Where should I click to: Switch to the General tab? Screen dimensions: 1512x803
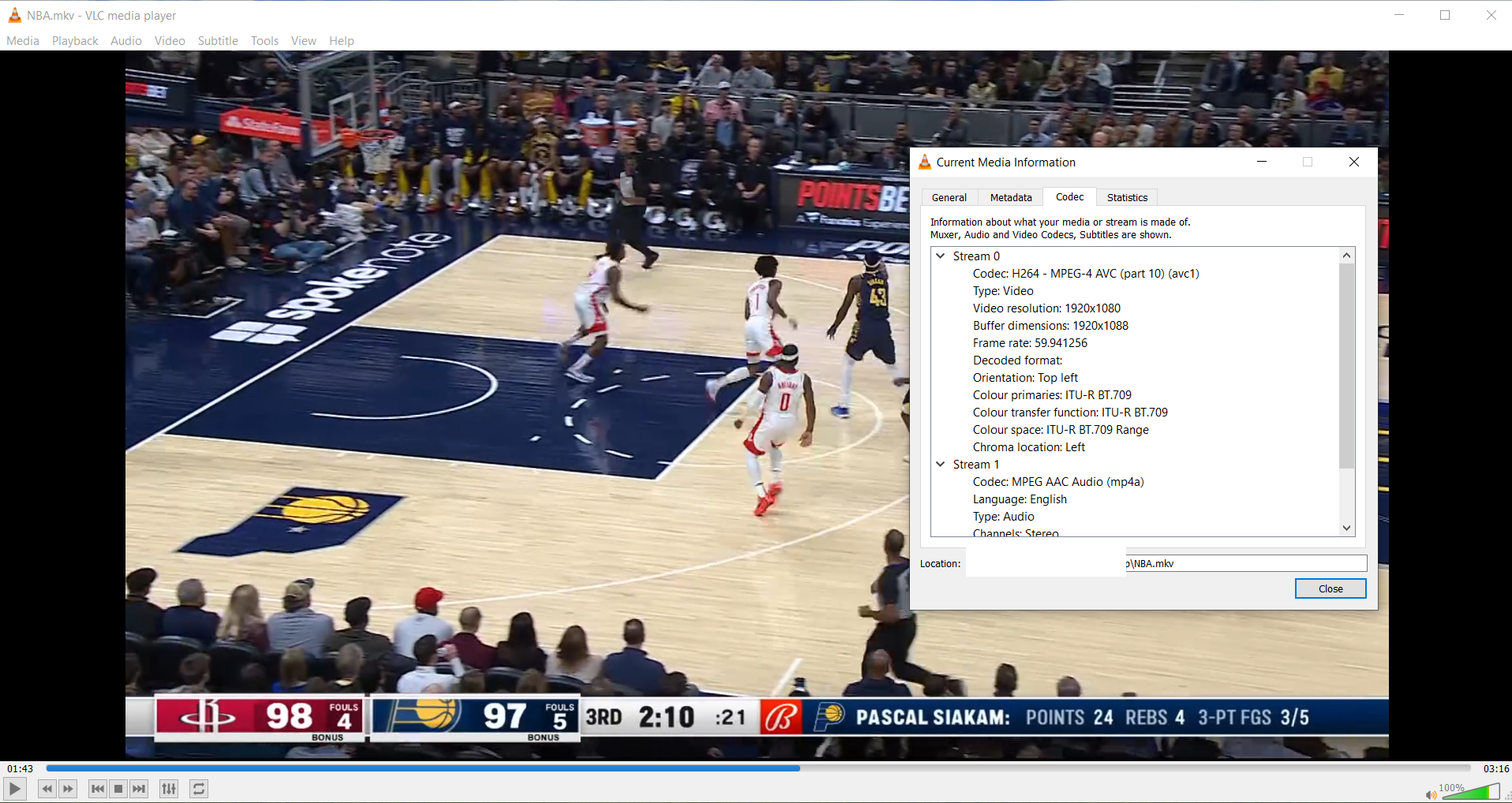tap(949, 198)
